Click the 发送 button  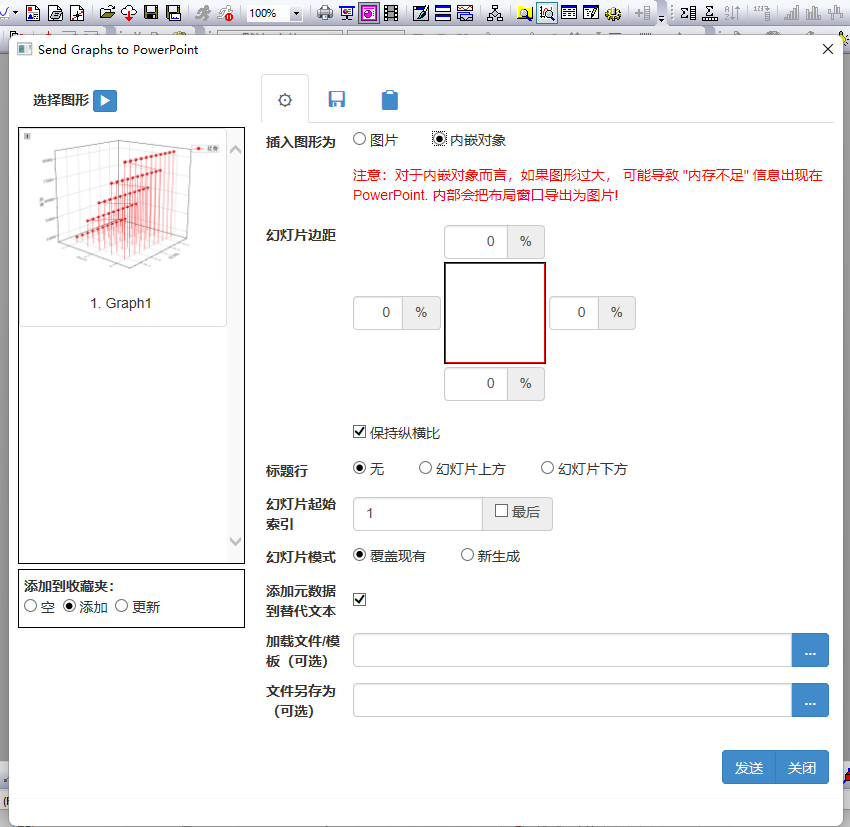coord(749,768)
